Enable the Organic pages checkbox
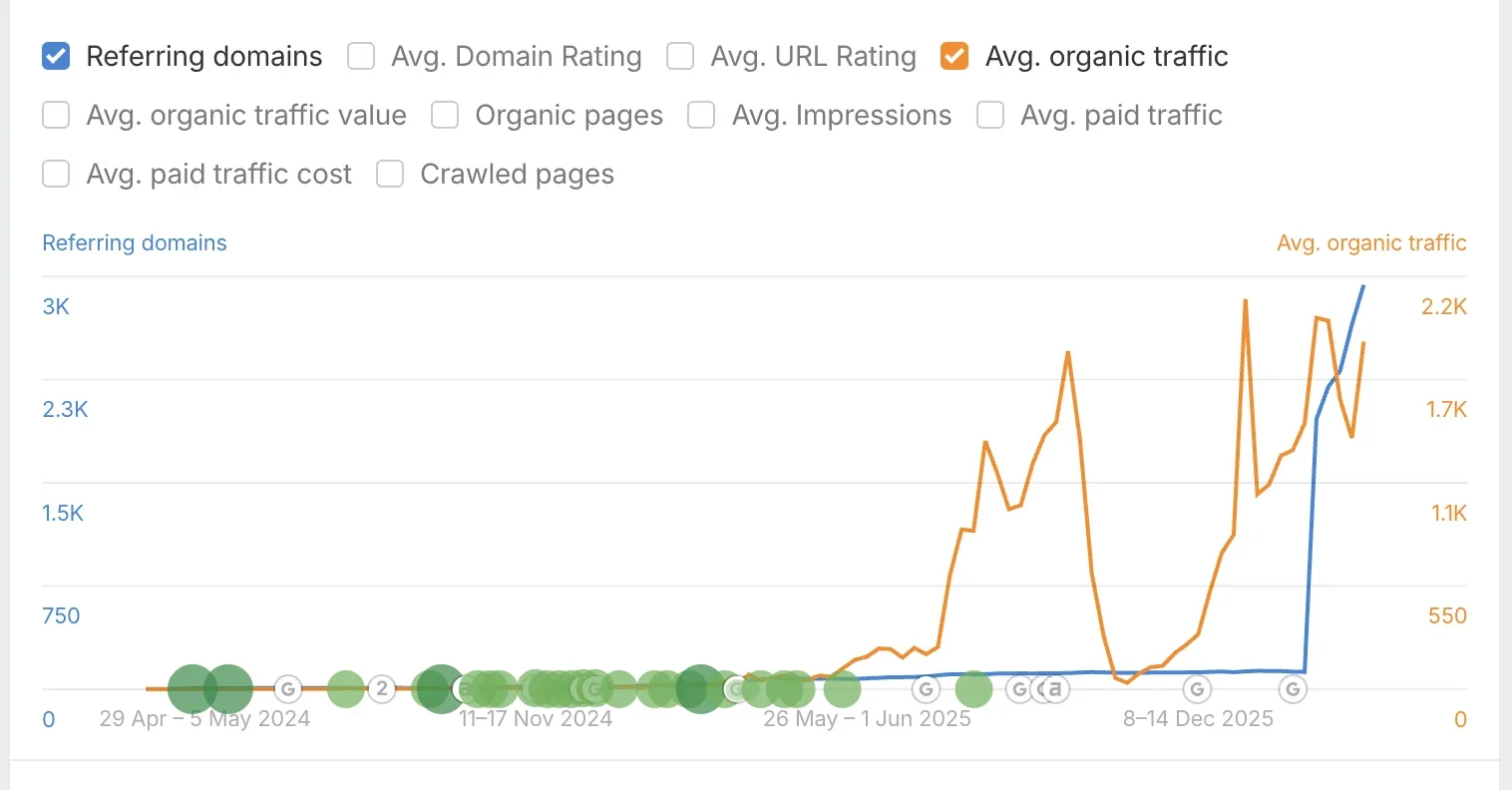Image resolution: width=1512 pixels, height=790 pixels. click(x=445, y=116)
